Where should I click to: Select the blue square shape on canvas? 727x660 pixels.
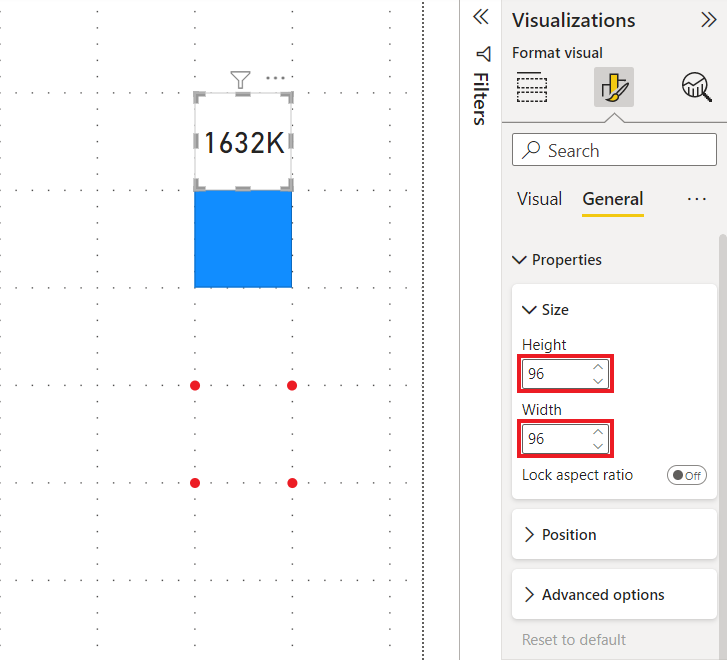click(x=243, y=239)
